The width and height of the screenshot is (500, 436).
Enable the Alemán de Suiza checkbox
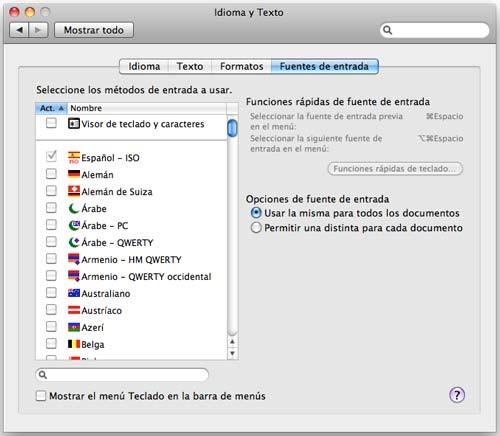click(51, 191)
